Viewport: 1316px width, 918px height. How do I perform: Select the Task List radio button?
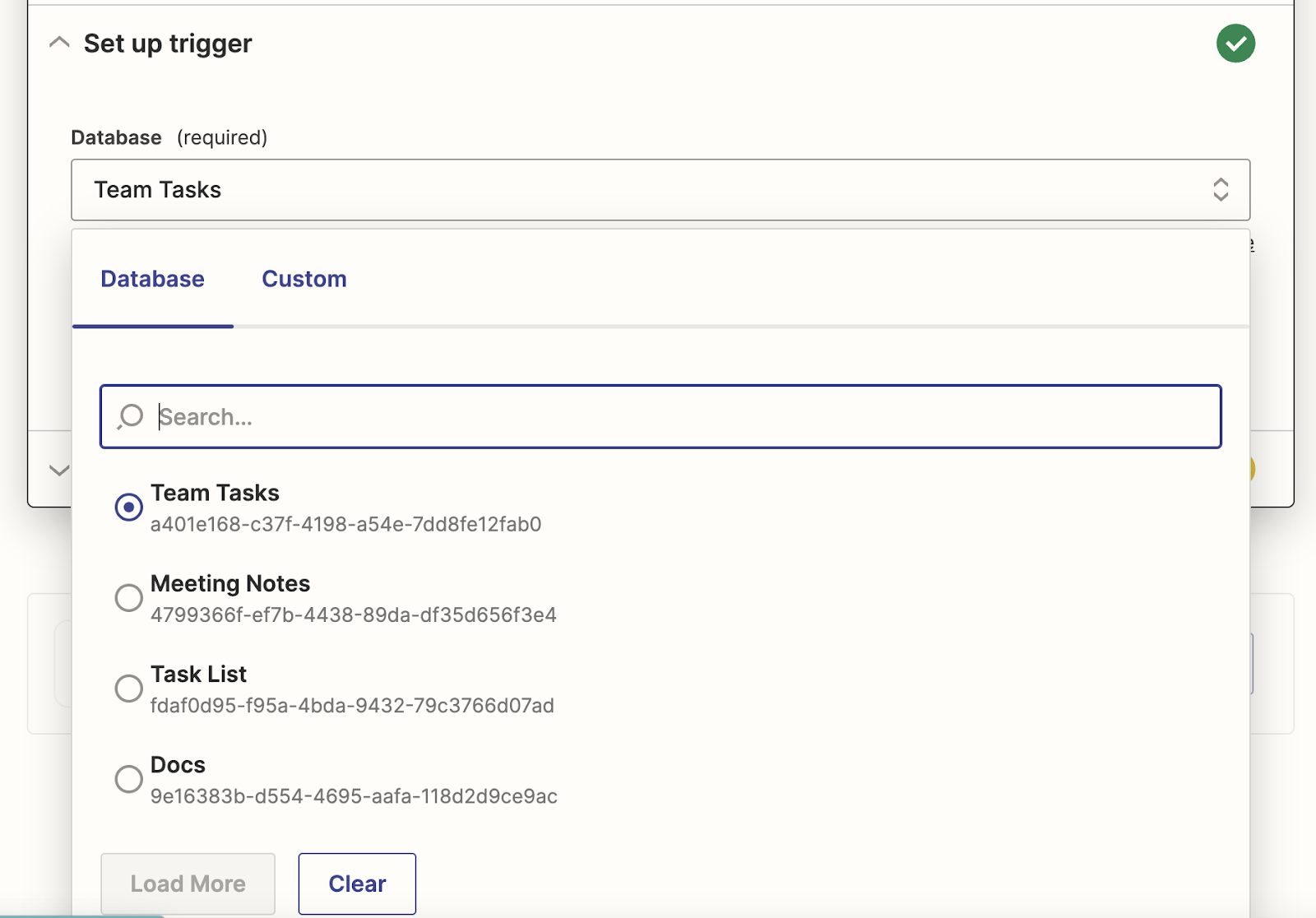[128, 688]
